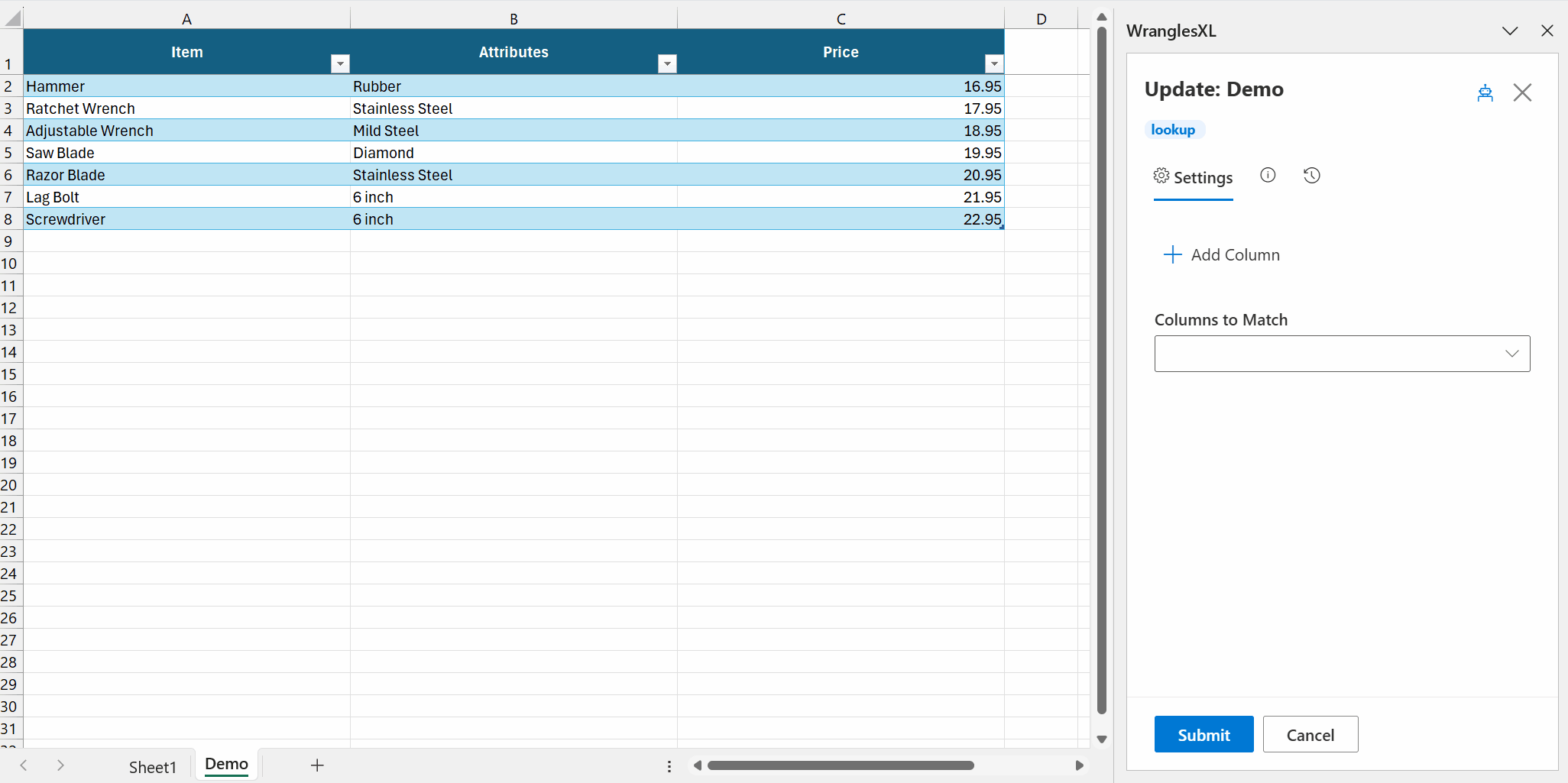1568x783 pixels.
Task: Open the Attributes column filter dropdown
Action: tap(667, 64)
